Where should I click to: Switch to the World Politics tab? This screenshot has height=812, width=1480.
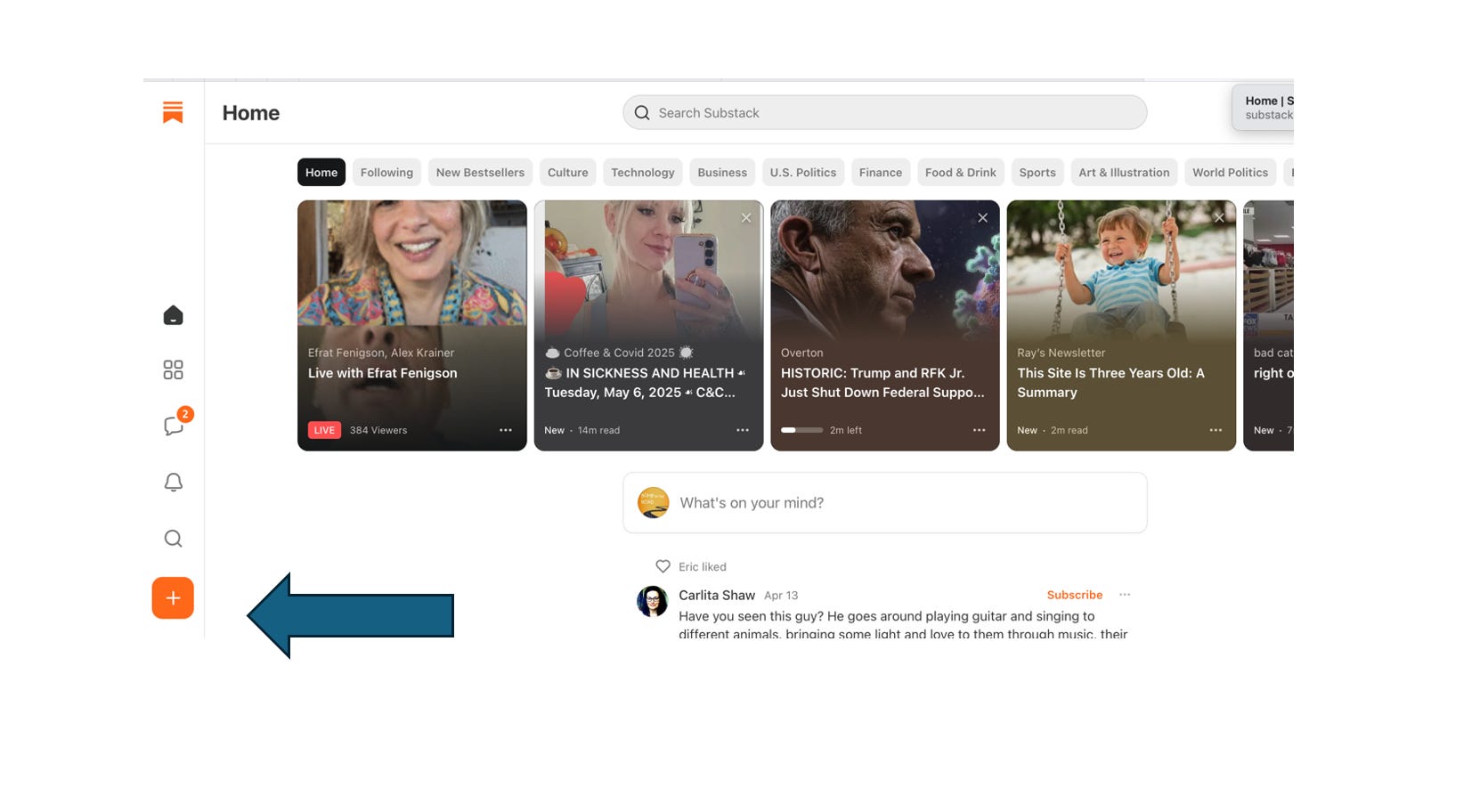click(x=1231, y=173)
